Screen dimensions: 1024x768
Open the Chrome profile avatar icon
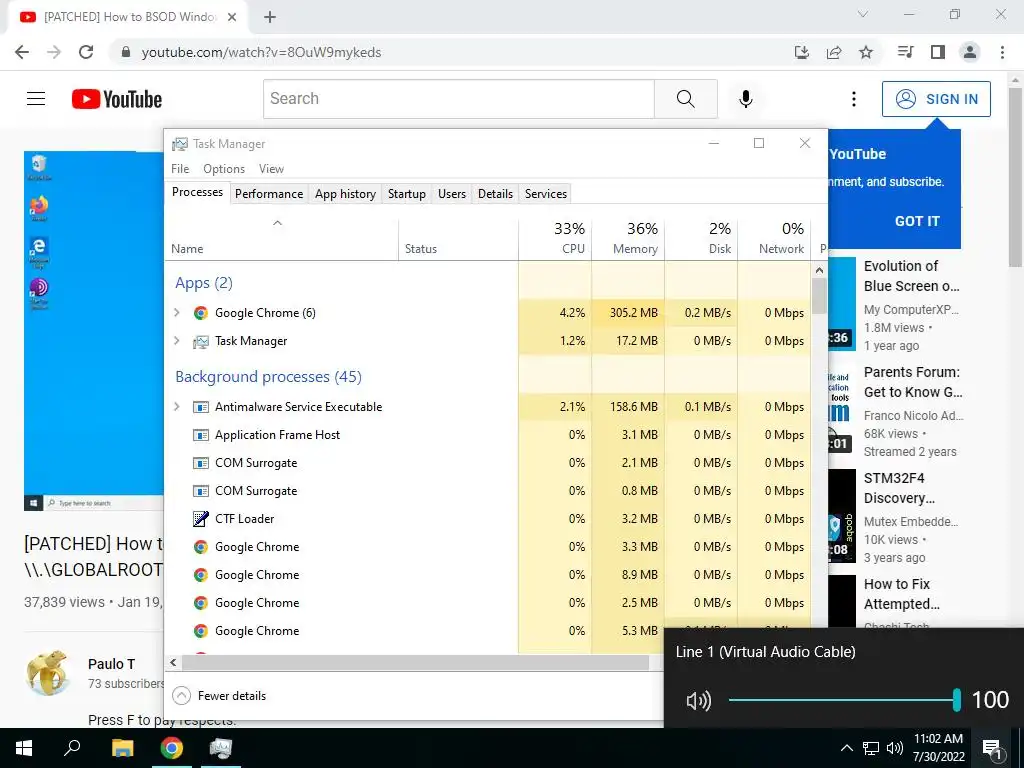click(970, 52)
